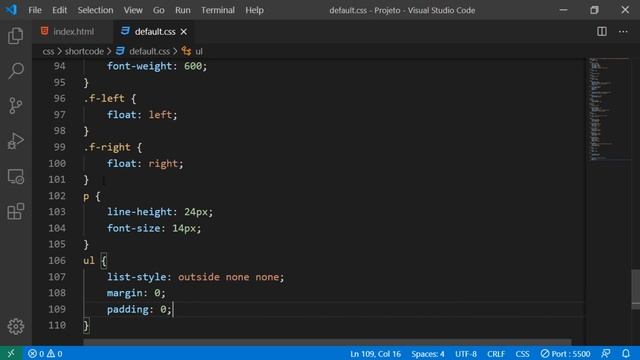This screenshot has height=360, width=640.
Task: Split the editor to the right
Action: (x=602, y=31)
